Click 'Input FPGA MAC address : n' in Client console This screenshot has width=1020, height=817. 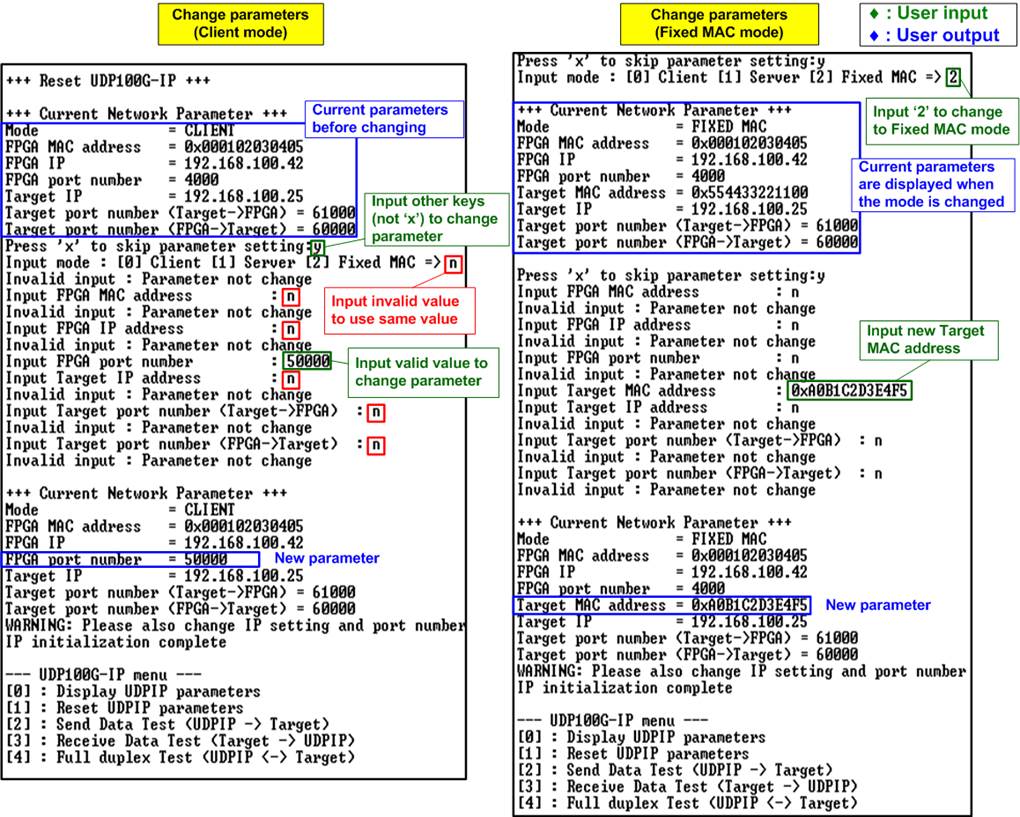(152, 296)
